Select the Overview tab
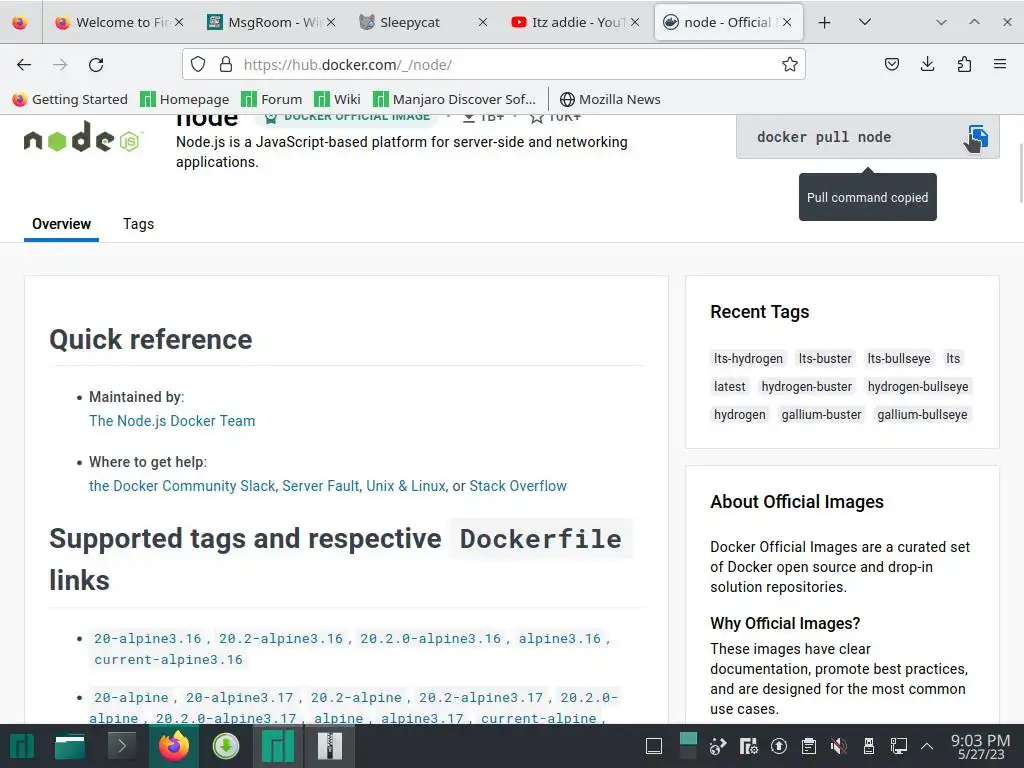Viewport: 1024px width, 768px height. (x=61, y=224)
